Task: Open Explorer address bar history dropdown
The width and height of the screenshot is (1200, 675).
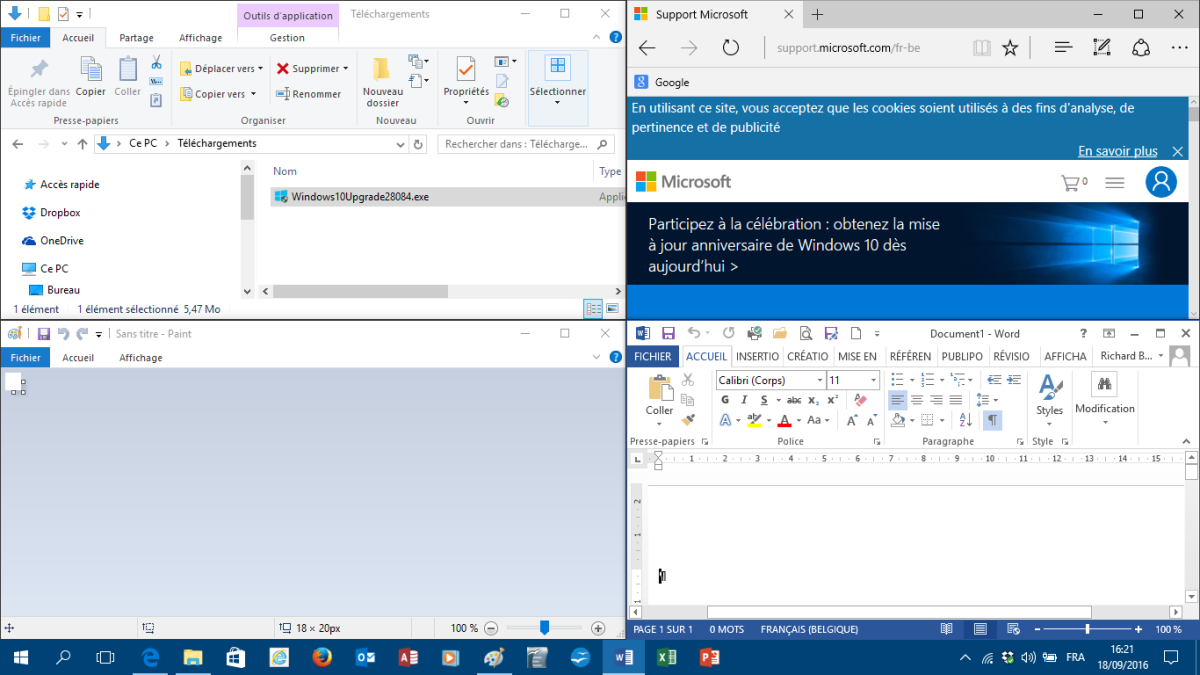Action: click(400, 144)
